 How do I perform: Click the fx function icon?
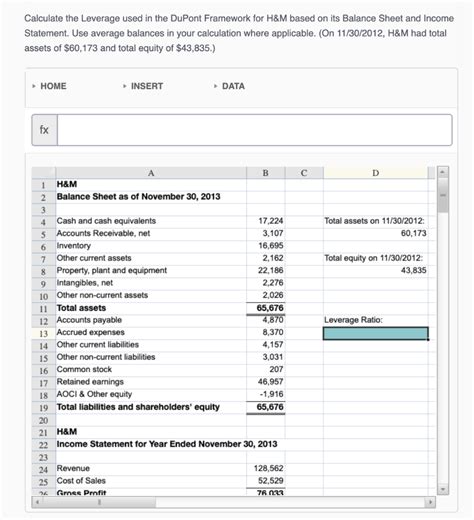(x=44, y=130)
